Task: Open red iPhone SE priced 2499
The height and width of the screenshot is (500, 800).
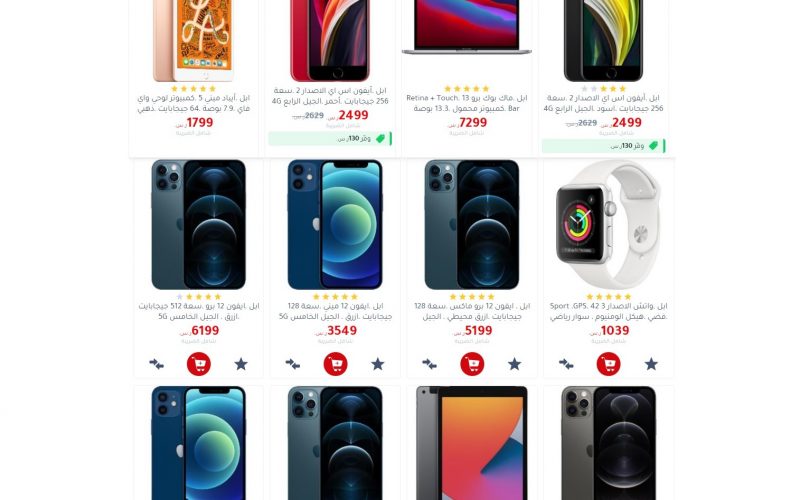Action: 330,96
